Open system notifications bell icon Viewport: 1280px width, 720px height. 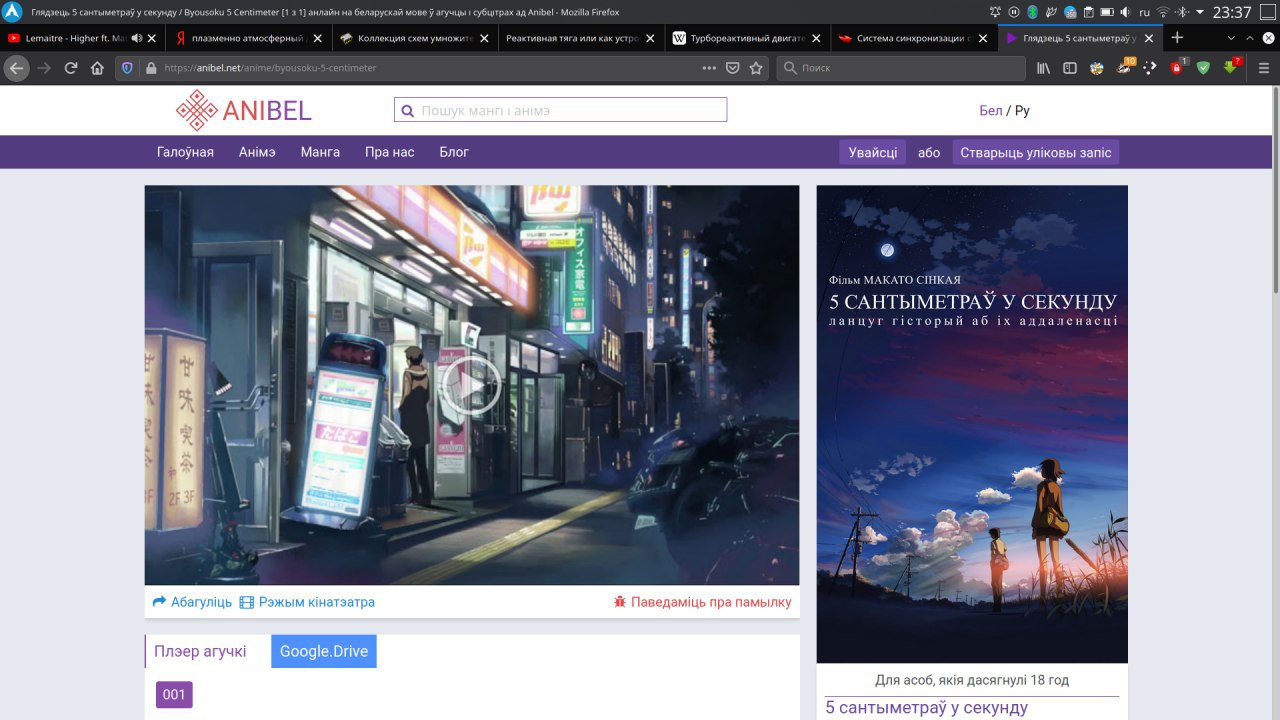click(995, 12)
